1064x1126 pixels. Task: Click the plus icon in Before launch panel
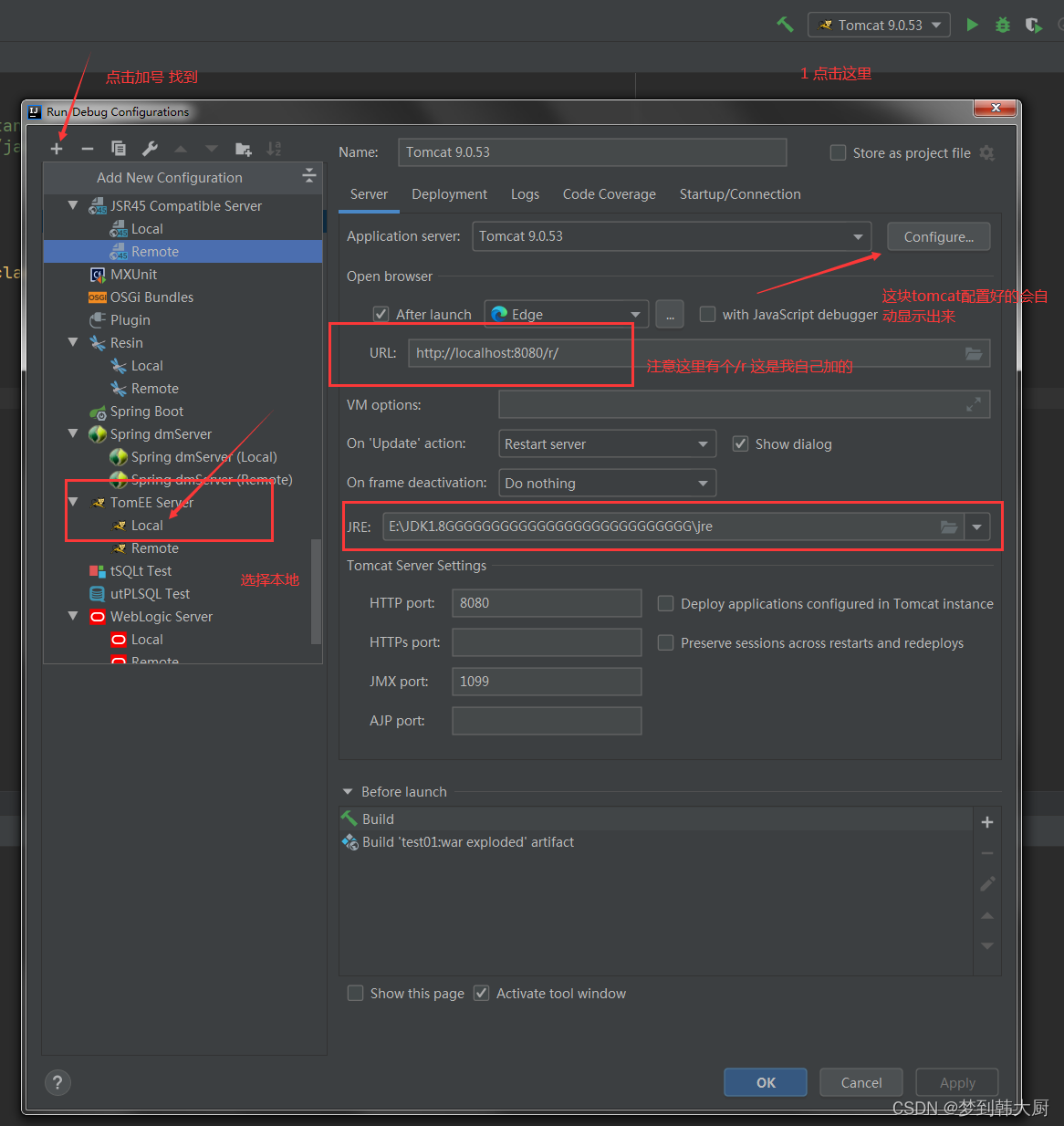tap(987, 822)
